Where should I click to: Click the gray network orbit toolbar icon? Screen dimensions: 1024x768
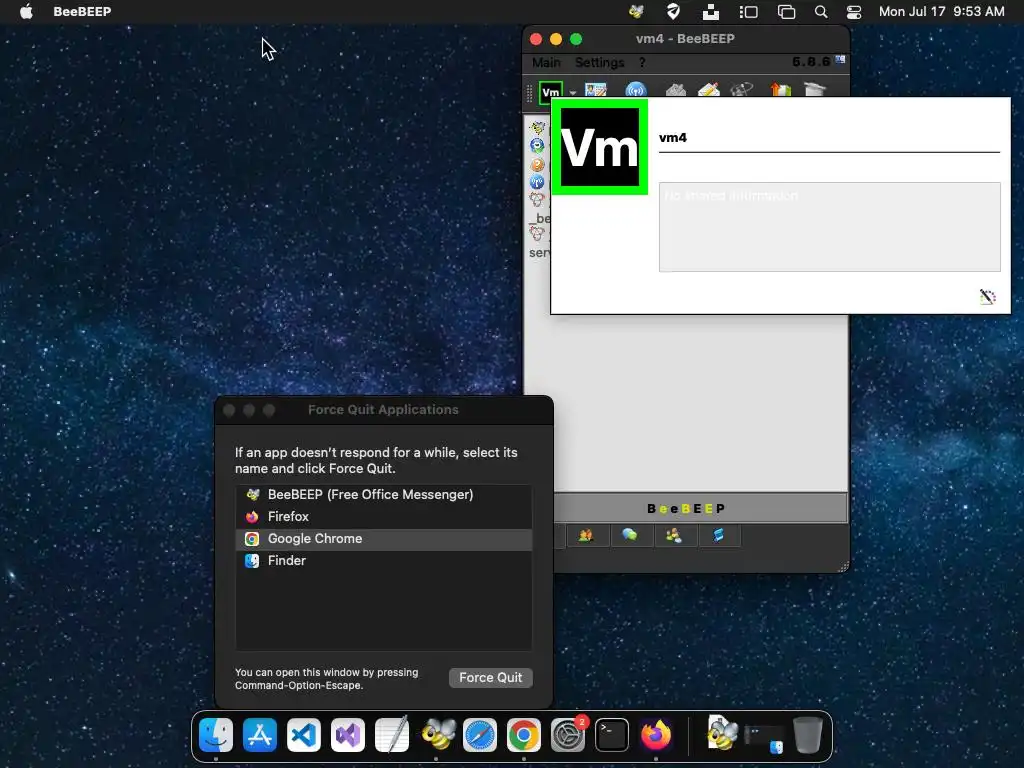[741, 89]
